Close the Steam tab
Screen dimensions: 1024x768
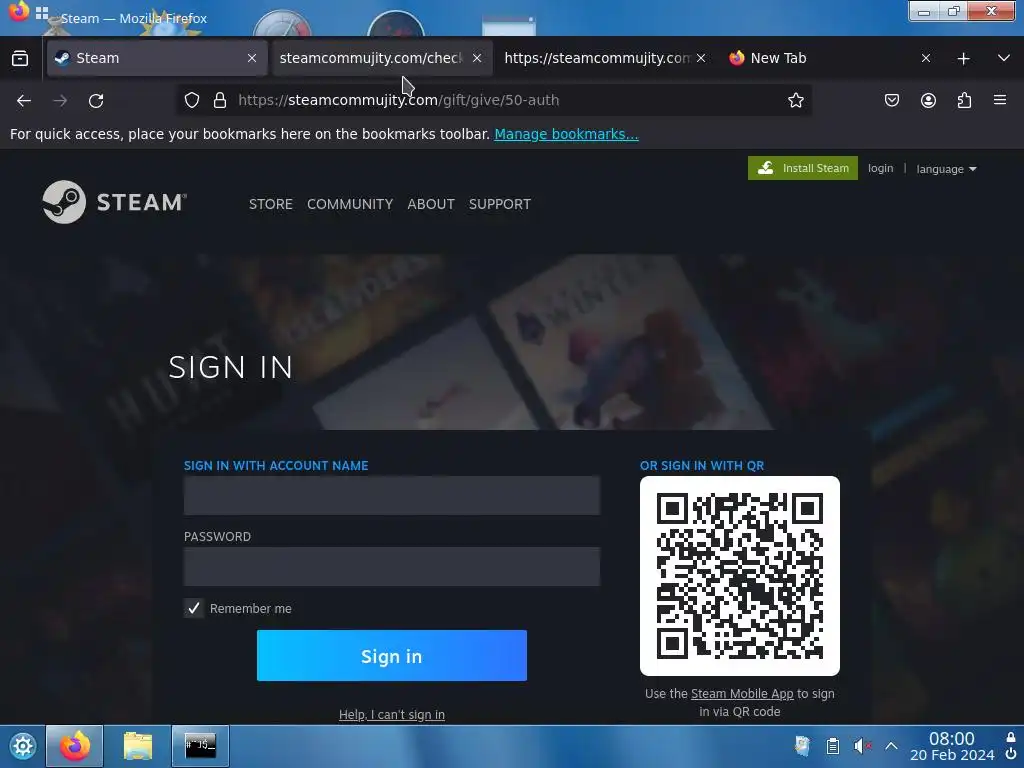[x=252, y=58]
